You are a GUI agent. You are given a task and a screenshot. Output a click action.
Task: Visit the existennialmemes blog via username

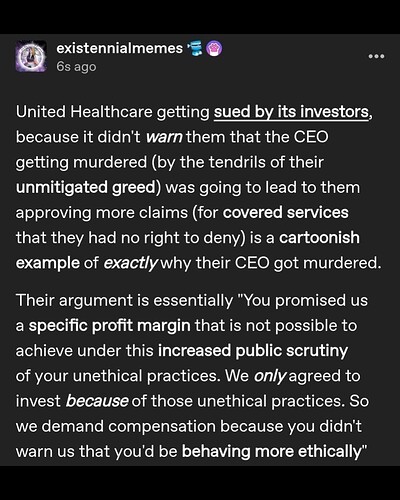[x=120, y=48]
